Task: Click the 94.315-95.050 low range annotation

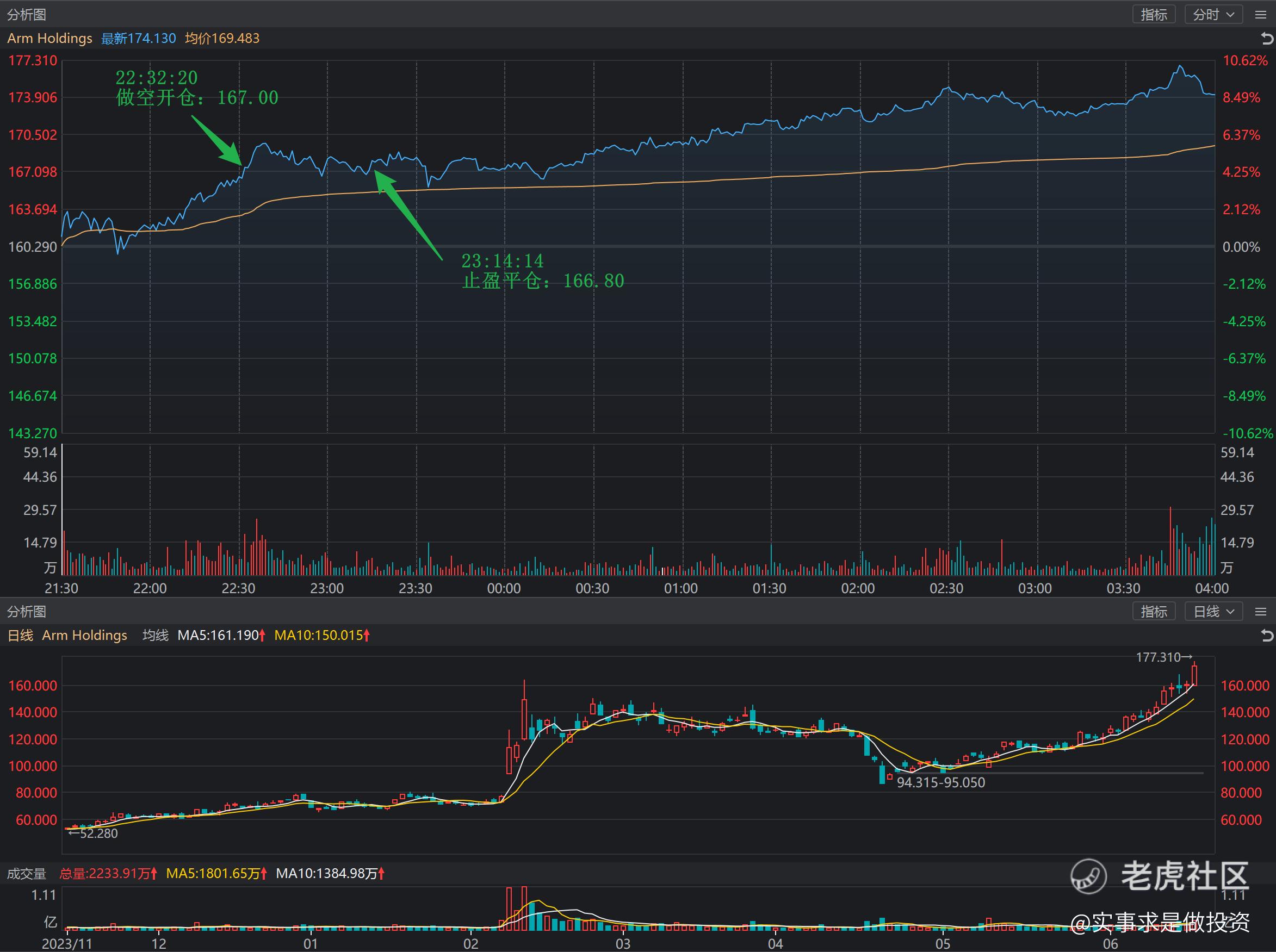Action: point(941,782)
